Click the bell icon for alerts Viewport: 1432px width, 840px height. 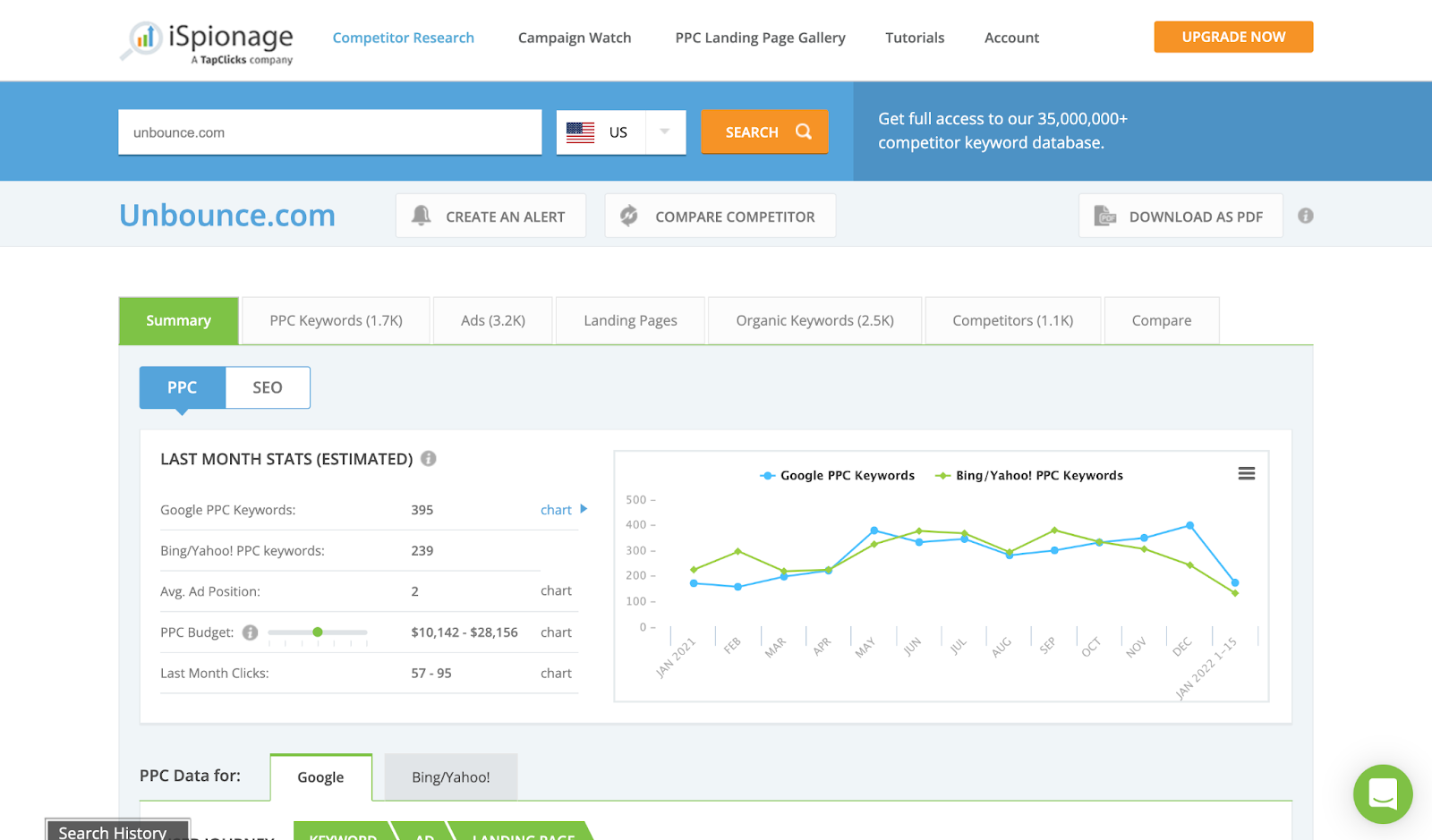pos(421,216)
